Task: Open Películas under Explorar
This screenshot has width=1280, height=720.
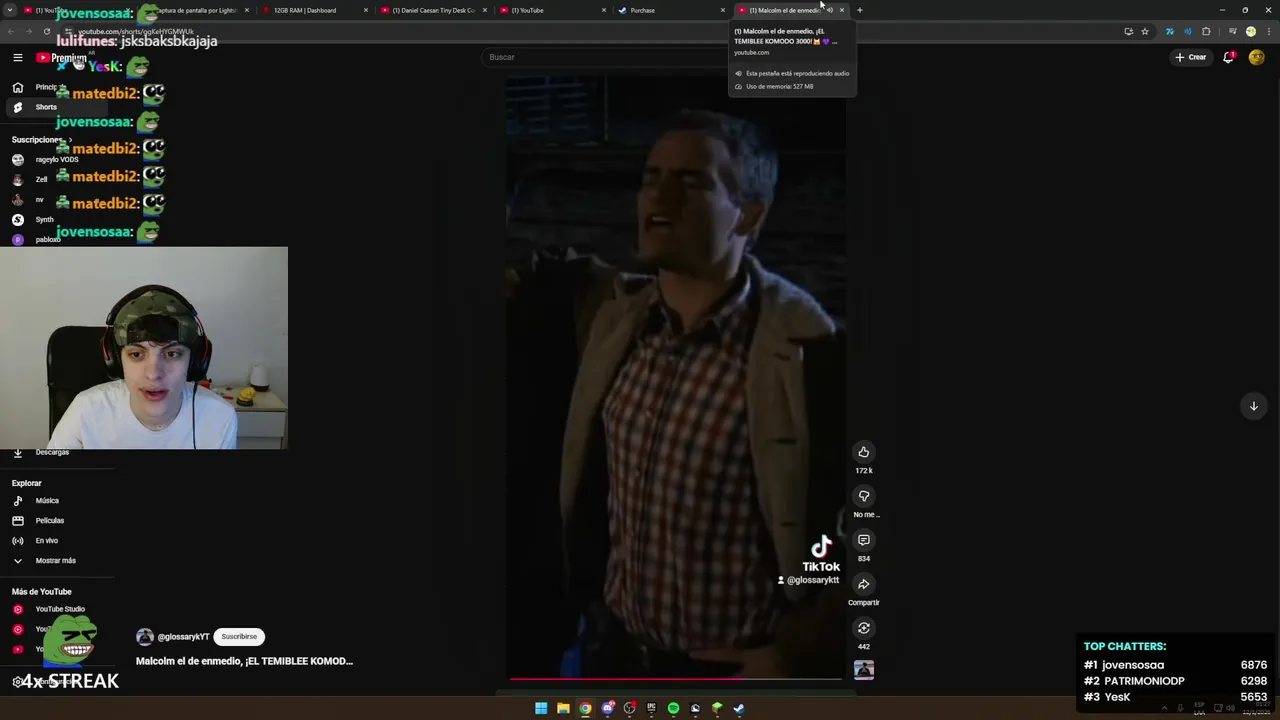Action: tap(49, 520)
